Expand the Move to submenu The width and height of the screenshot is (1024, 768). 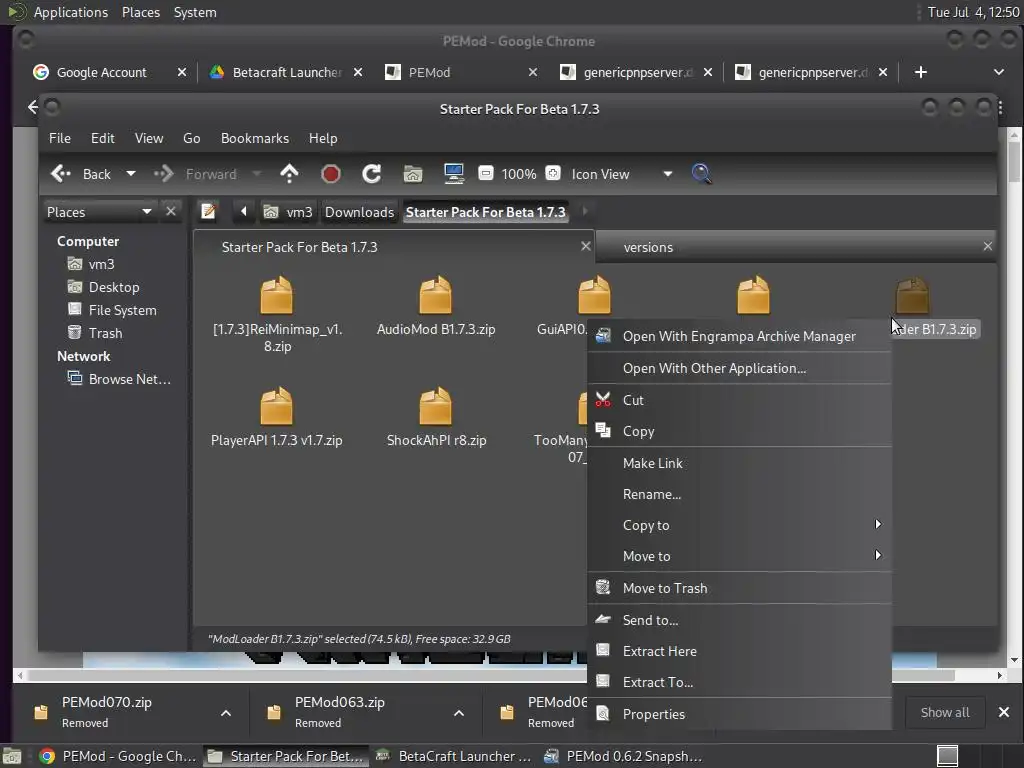(740, 556)
